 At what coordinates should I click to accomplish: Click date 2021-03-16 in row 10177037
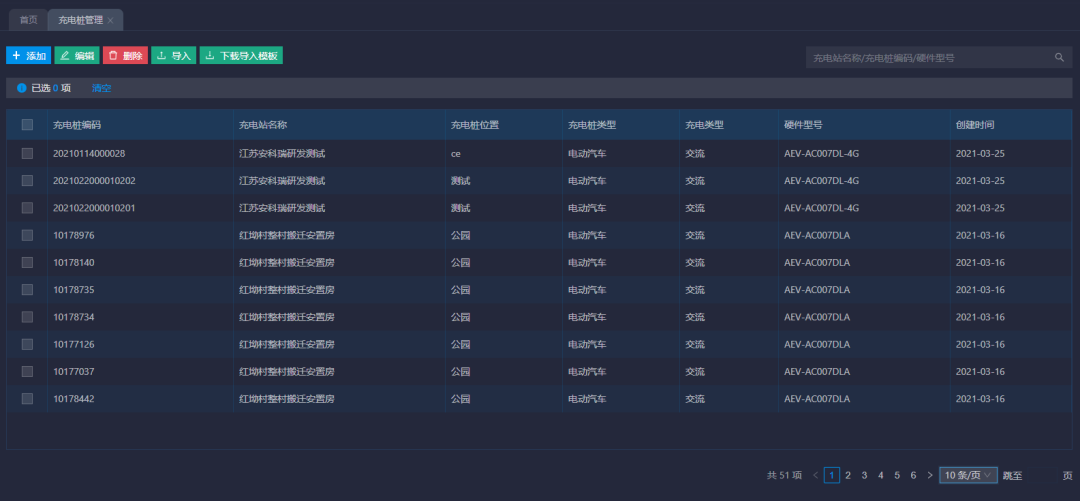(x=980, y=371)
